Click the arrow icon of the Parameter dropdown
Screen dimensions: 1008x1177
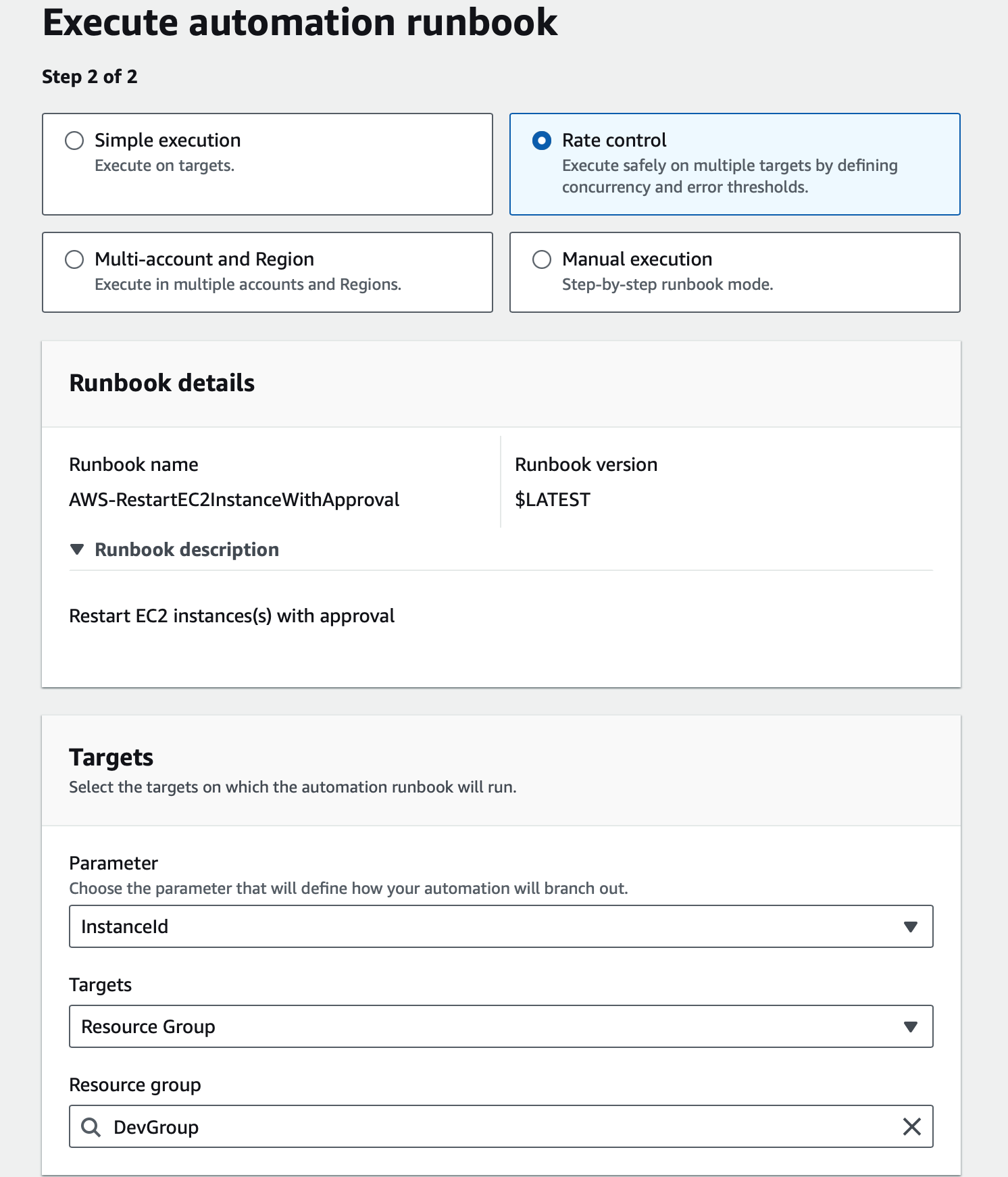click(x=910, y=926)
